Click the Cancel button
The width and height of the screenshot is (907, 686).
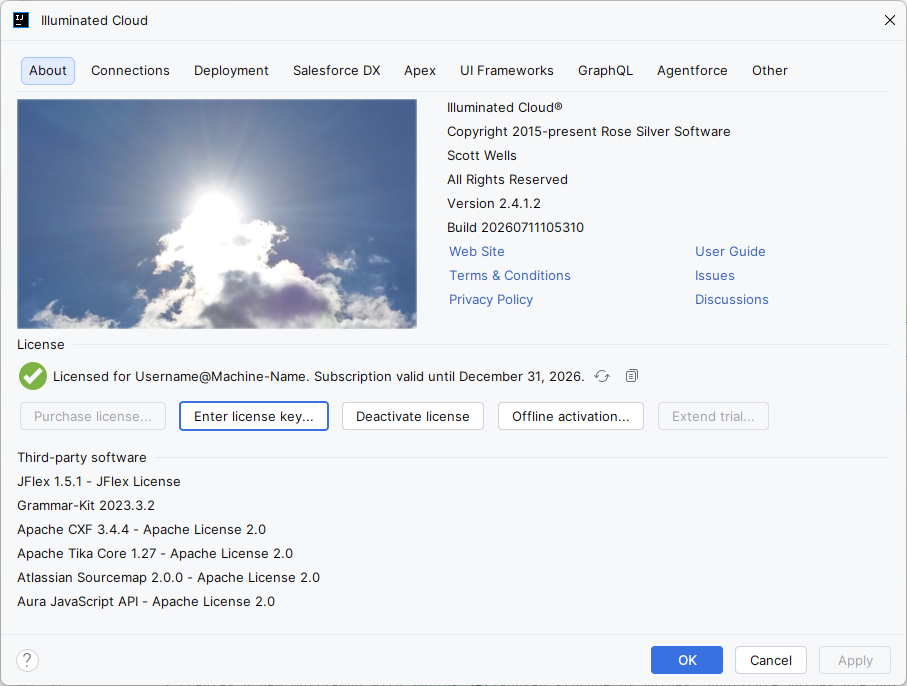[x=770, y=660]
